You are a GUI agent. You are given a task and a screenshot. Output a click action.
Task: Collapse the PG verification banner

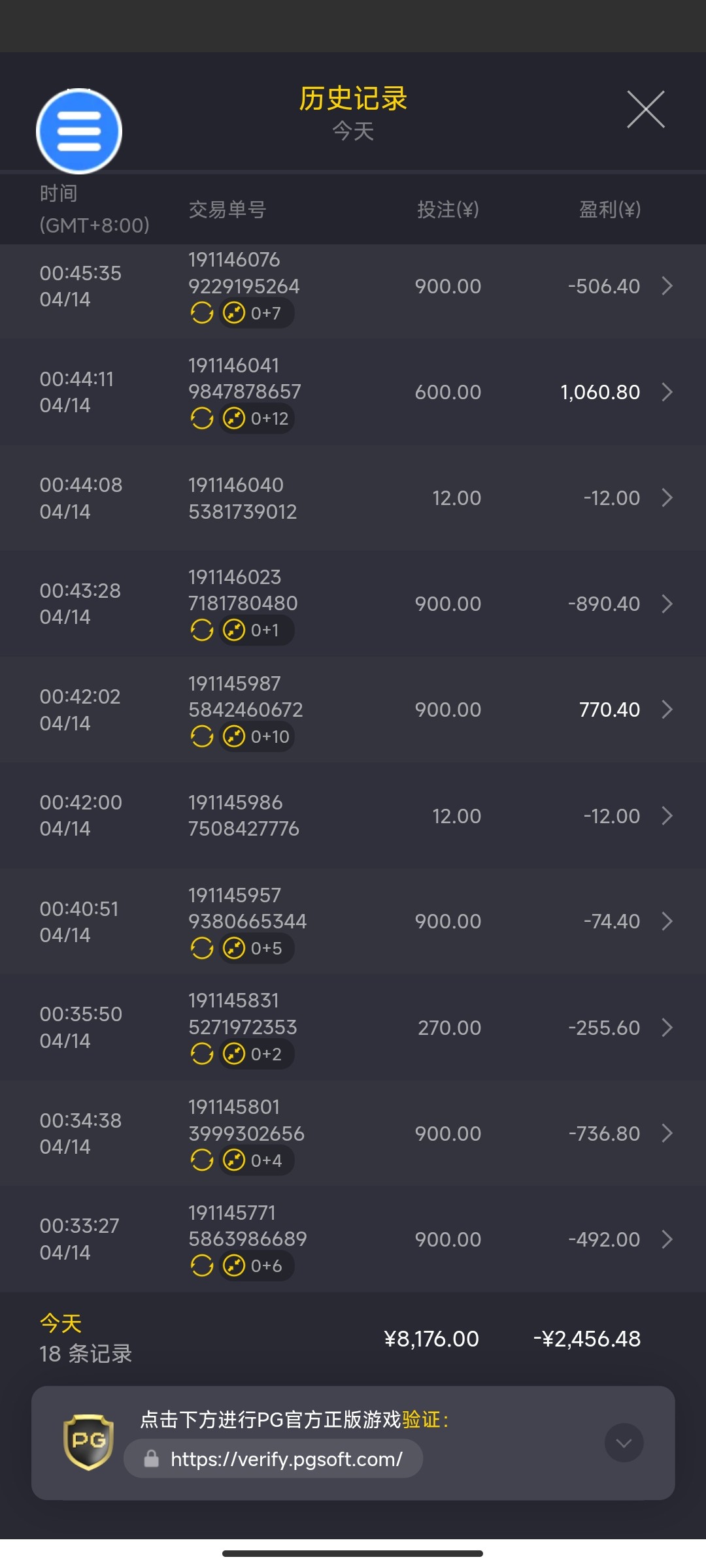coord(624,1443)
